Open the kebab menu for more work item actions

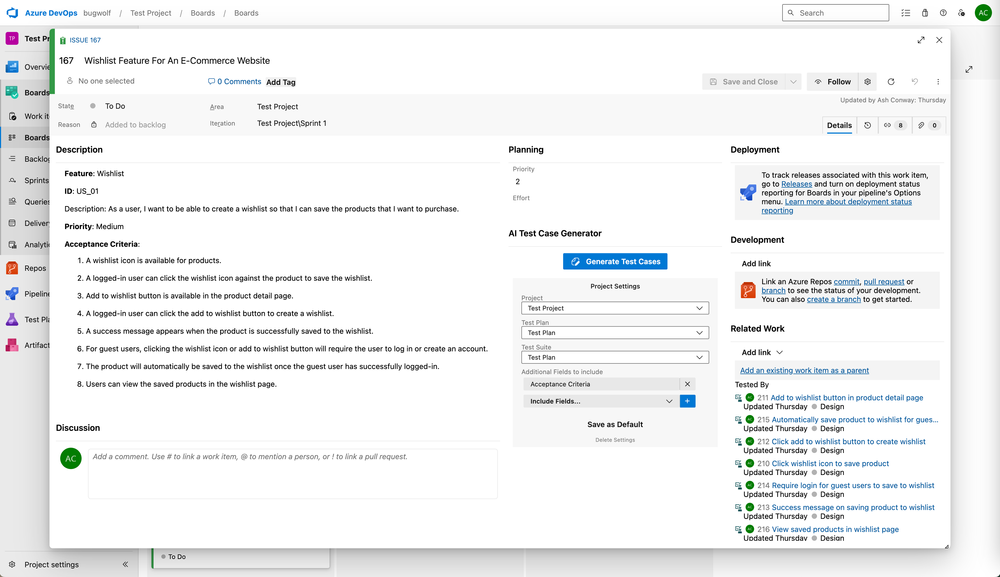pos(938,81)
